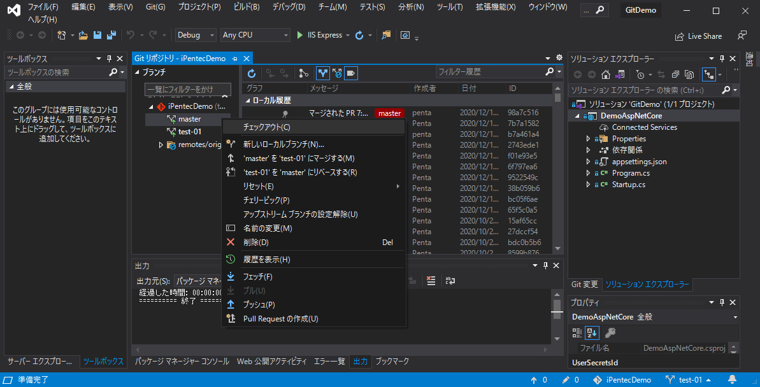Click pending changes filter clock icon
Image resolution: width=760 pixels, height=387 pixels.
tap(641, 75)
